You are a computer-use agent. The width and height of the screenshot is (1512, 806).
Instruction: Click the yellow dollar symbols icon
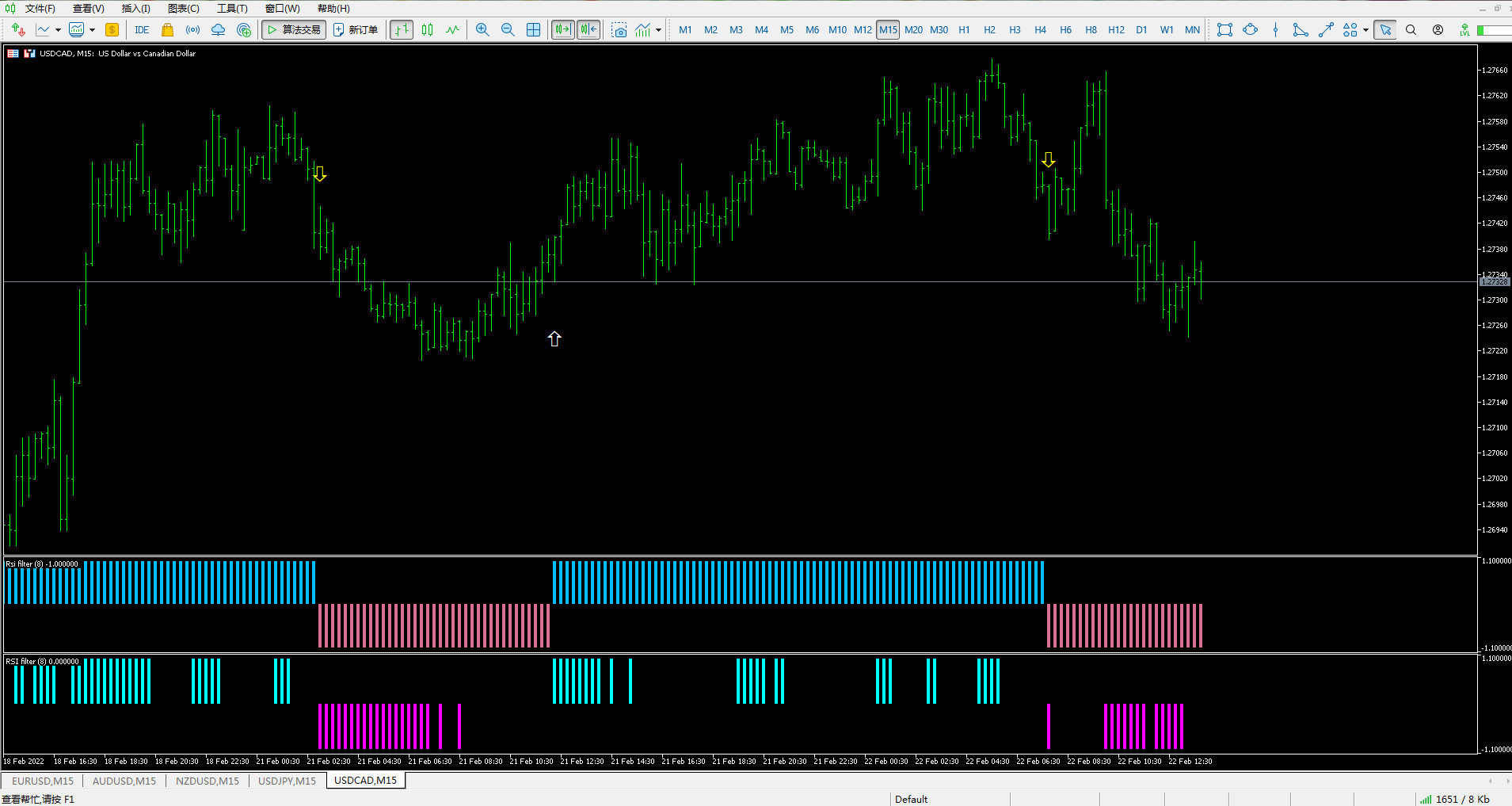pos(112,30)
